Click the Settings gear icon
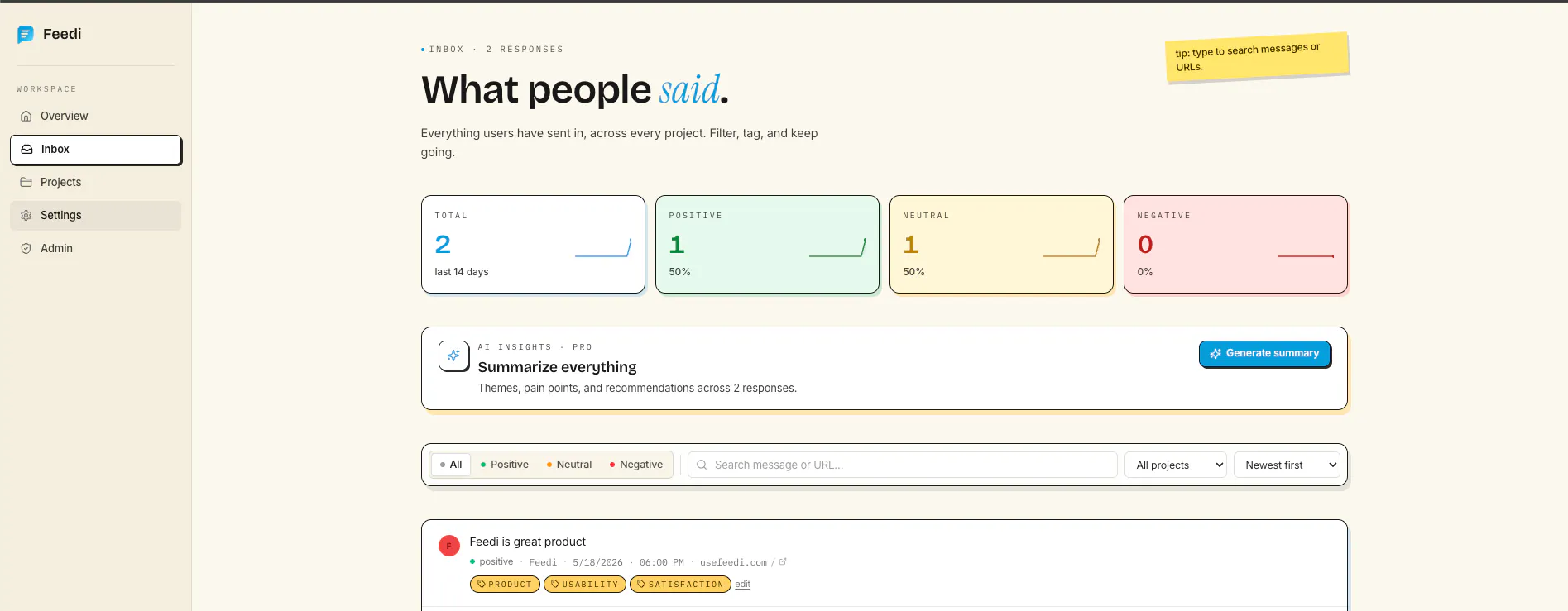Screen dimensions: 1568x611 pos(26,216)
